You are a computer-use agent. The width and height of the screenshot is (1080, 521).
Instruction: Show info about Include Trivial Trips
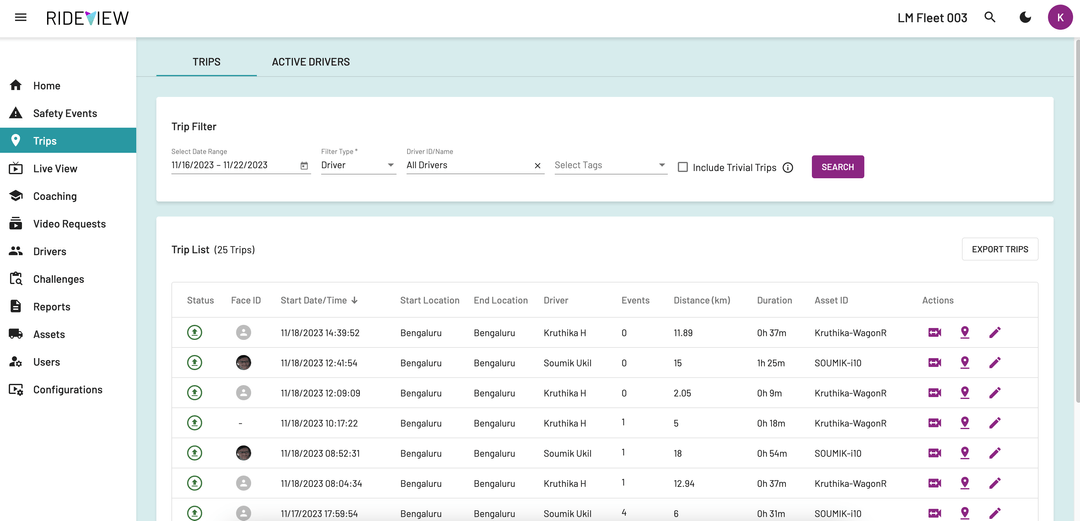788,167
